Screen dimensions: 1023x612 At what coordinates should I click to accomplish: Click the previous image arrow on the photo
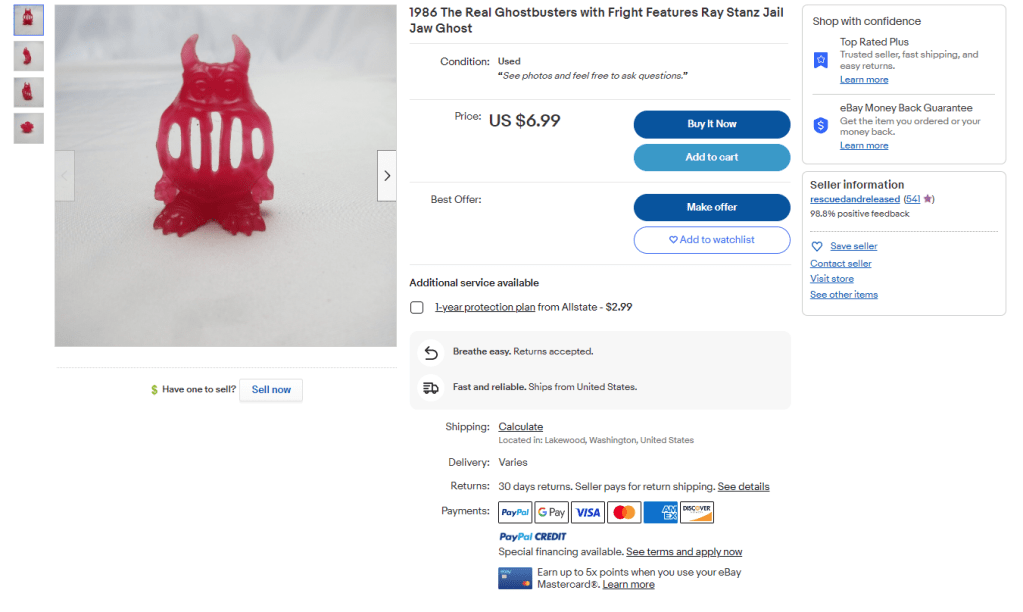65,176
